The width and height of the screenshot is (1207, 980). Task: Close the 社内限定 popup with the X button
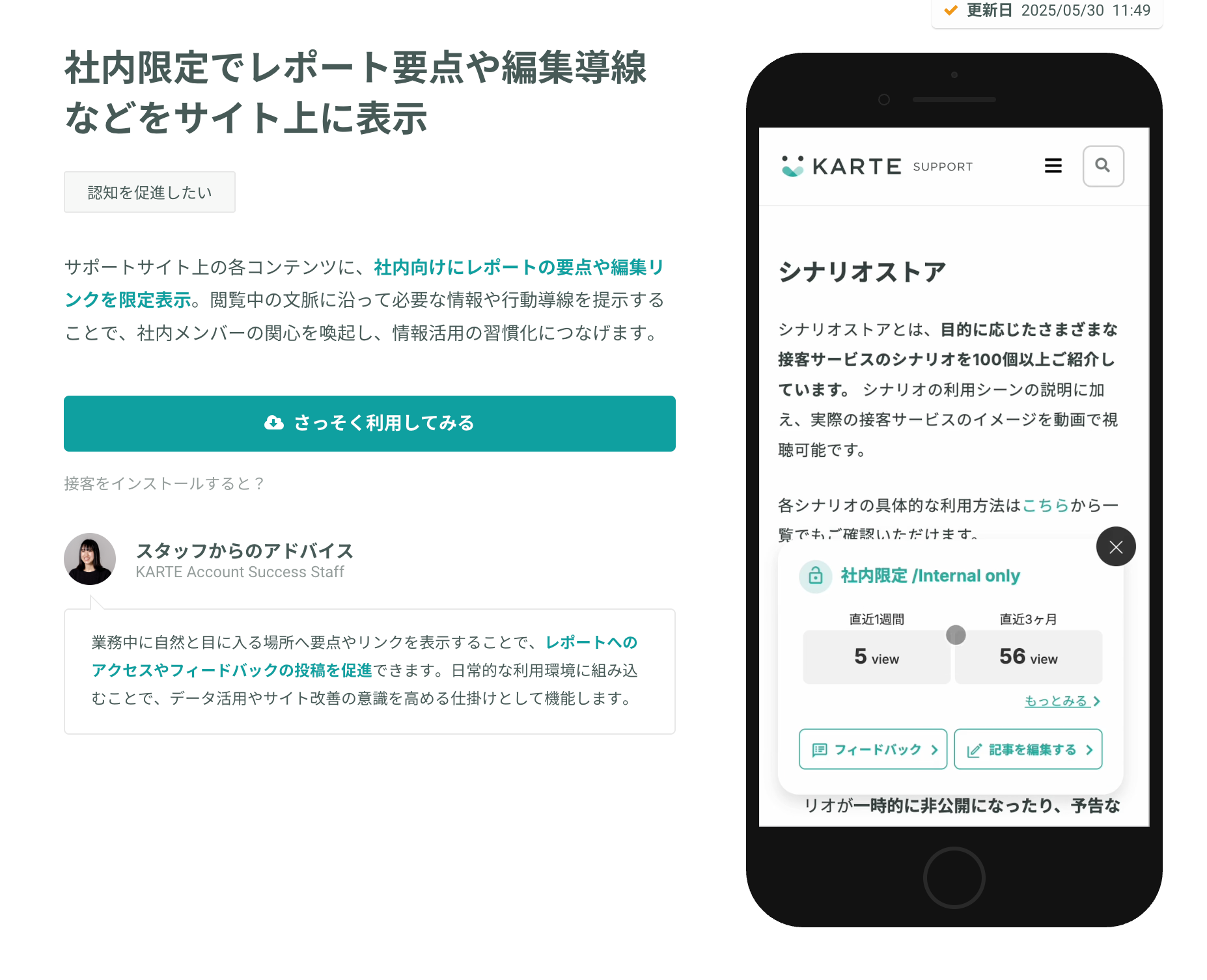pyautogui.click(x=1116, y=547)
